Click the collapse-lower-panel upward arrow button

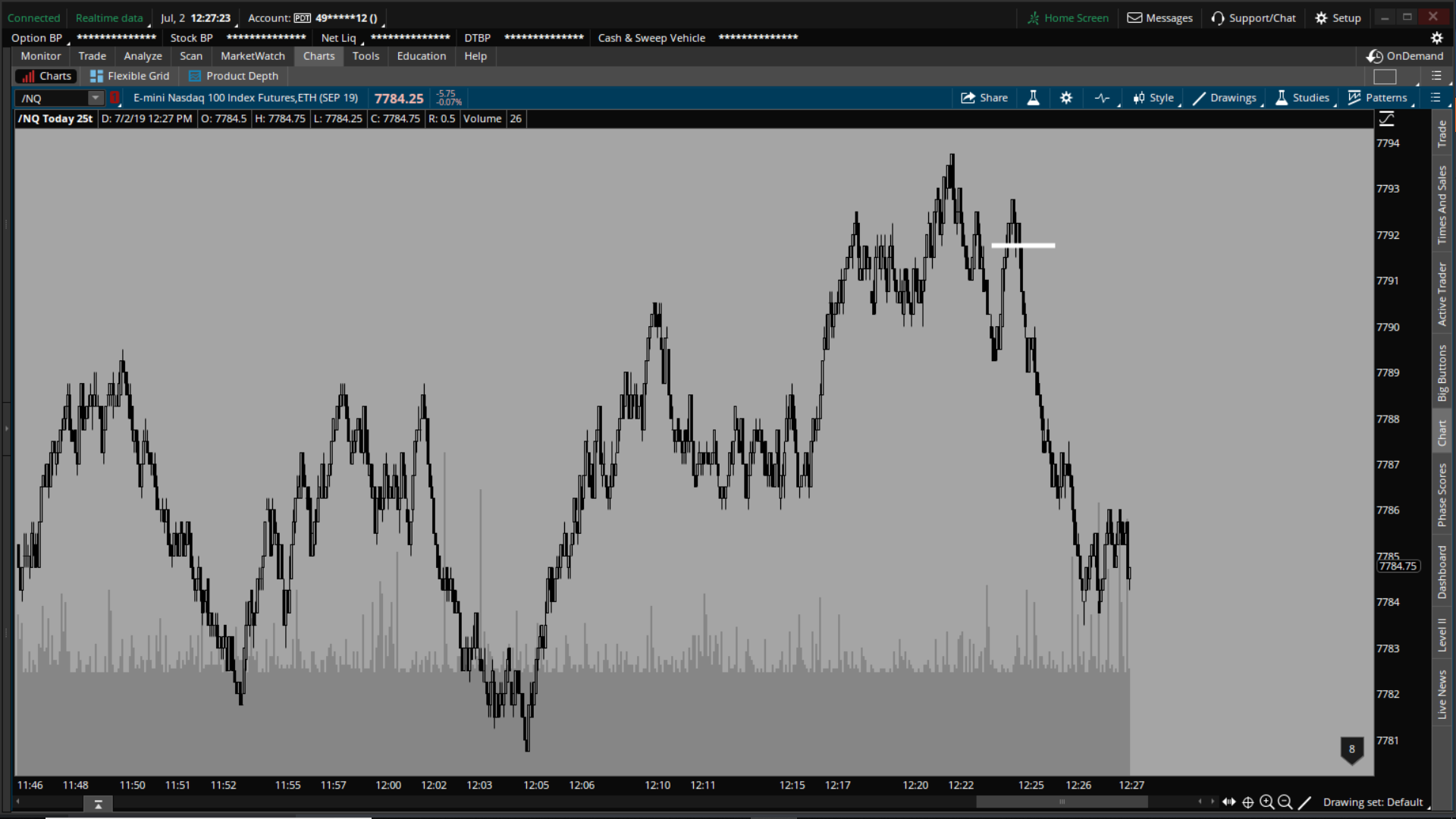tap(98, 805)
